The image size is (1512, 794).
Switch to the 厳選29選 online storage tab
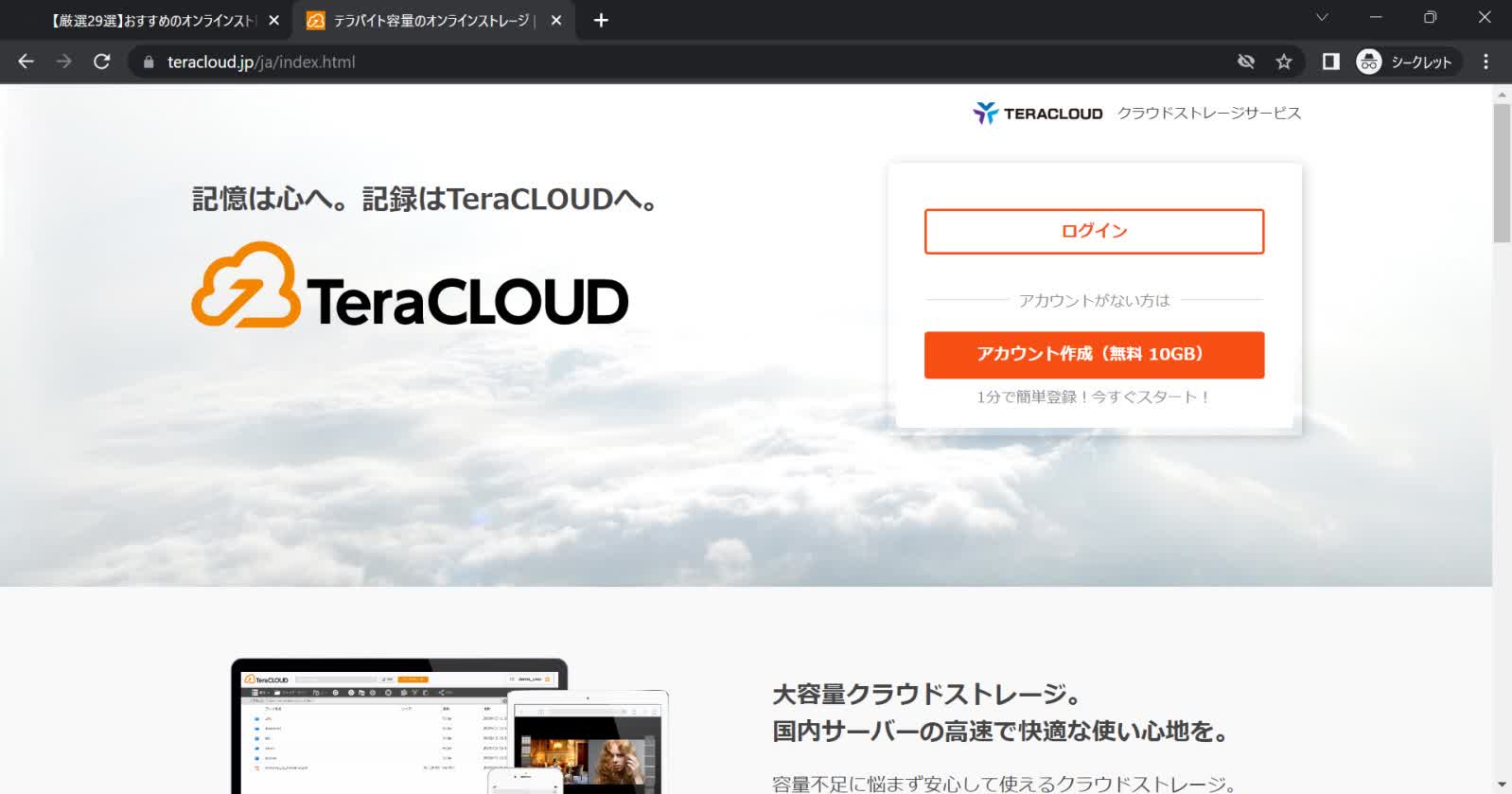[x=151, y=20]
